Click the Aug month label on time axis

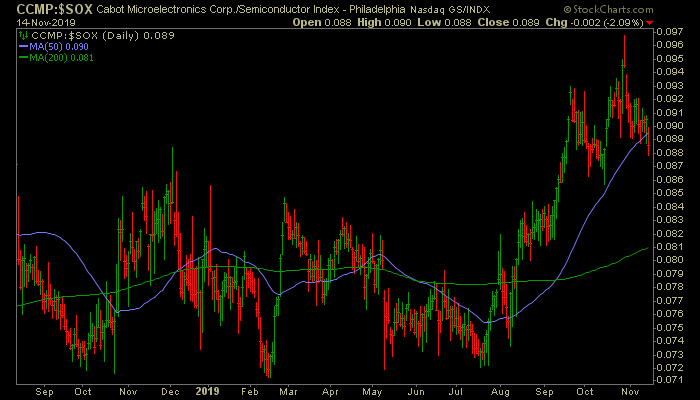click(x=500, y=392)
